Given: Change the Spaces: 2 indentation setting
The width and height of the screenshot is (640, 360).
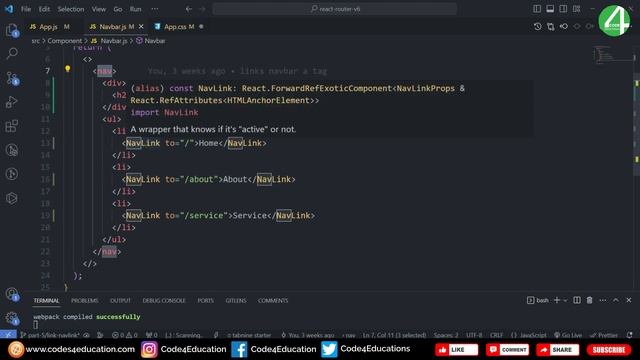Looking at the screenshot, I should [446, 335].
